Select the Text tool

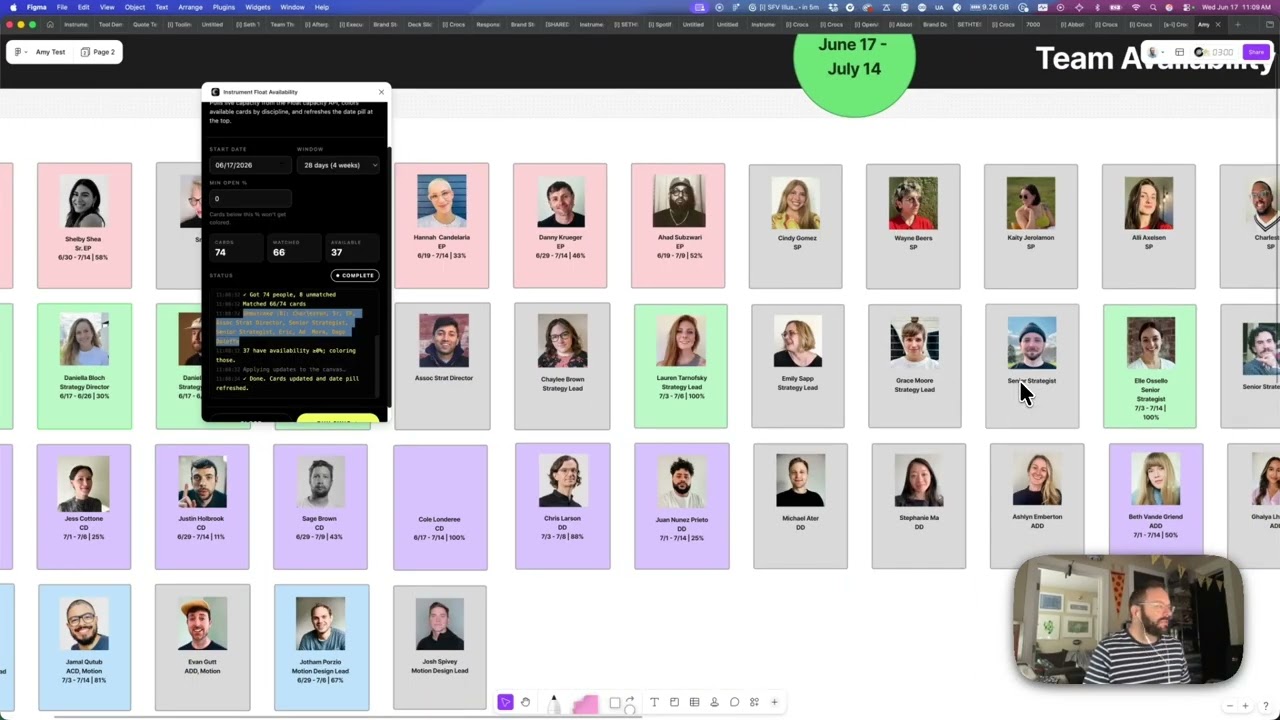654,702
